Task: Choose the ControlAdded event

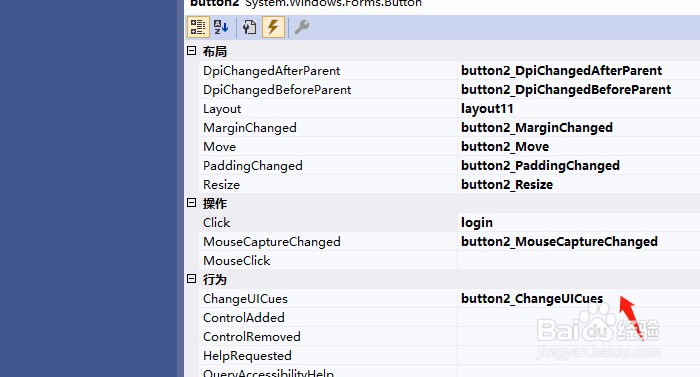Action: 244,318
